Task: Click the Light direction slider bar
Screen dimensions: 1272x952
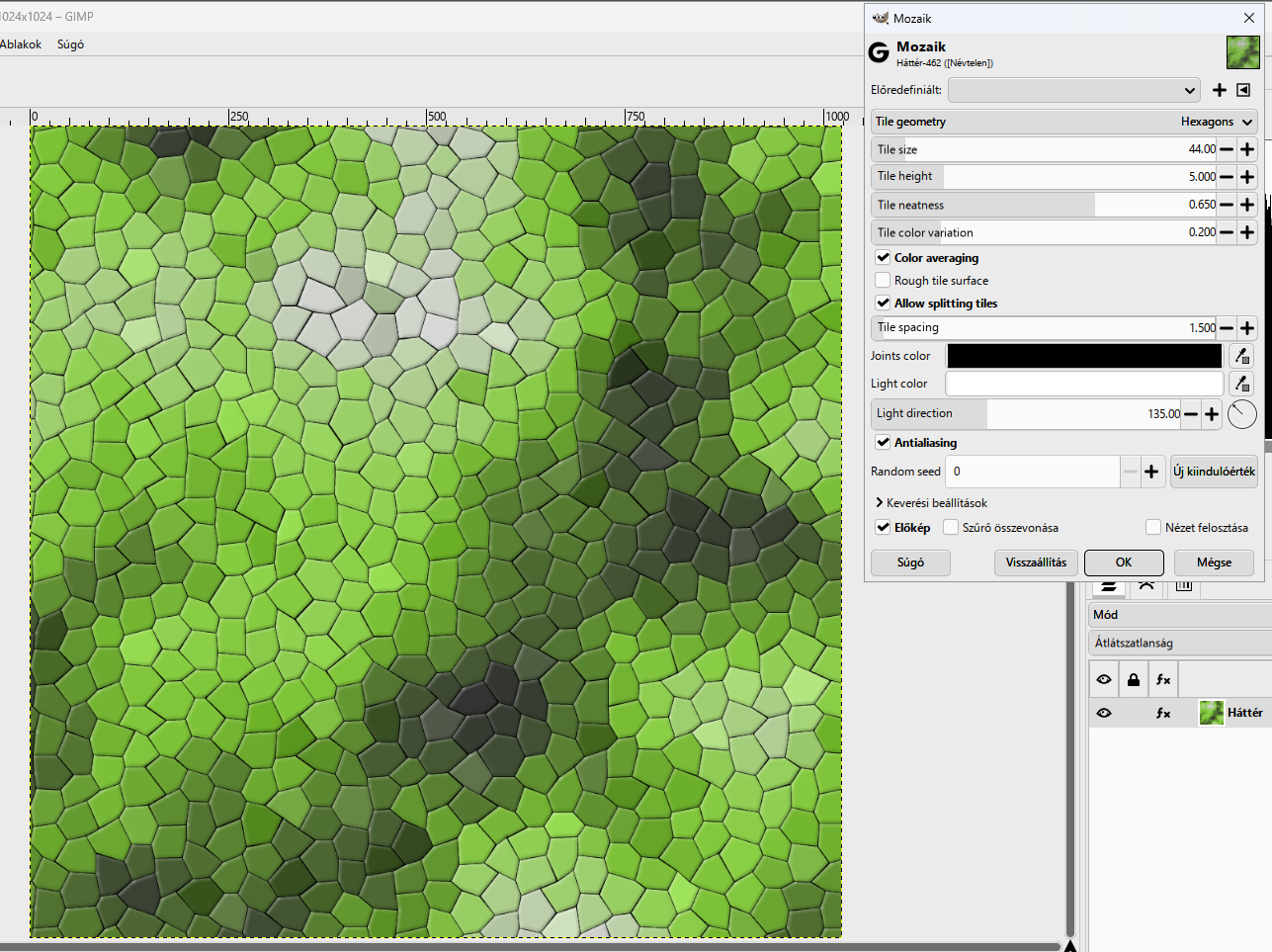Action: [x=1026, y=414]
